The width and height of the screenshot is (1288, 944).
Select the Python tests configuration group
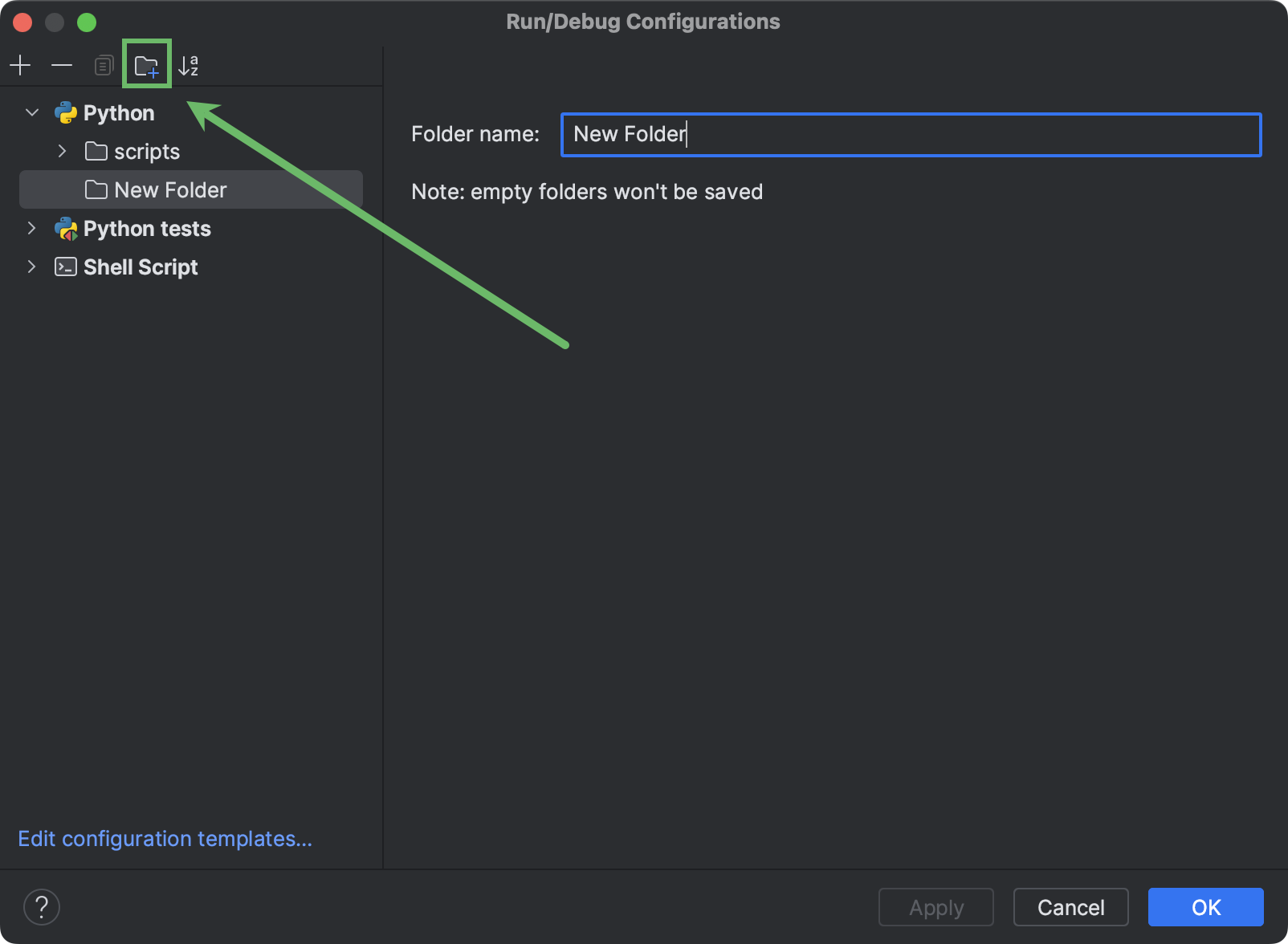(x=146, y=229)
